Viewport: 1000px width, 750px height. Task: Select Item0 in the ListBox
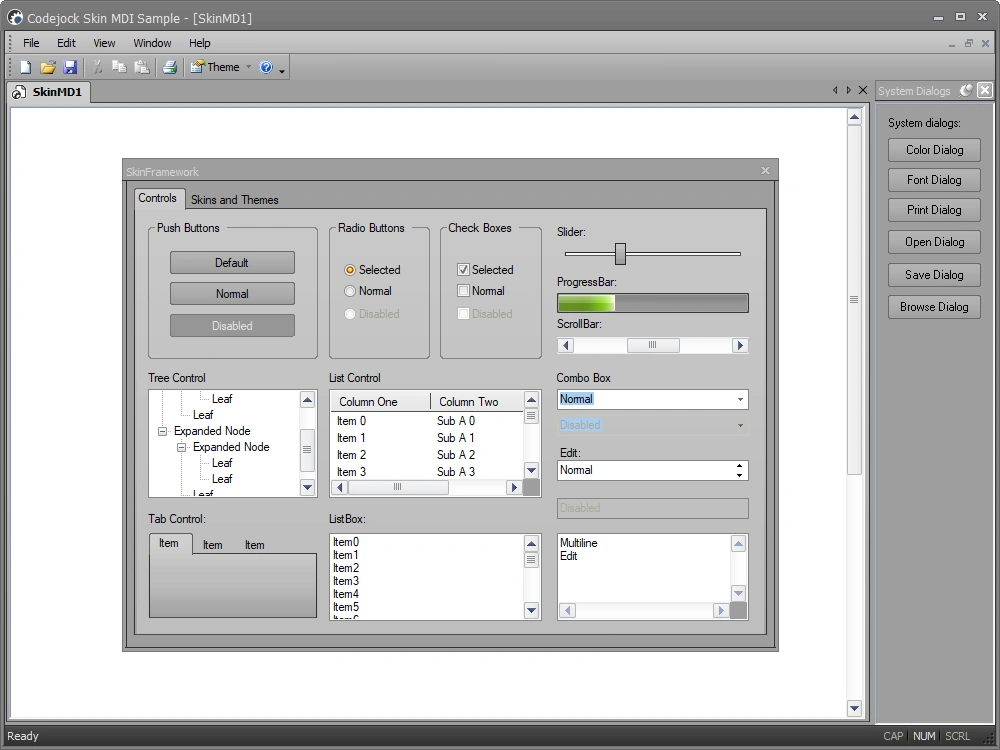click(346, 542)
